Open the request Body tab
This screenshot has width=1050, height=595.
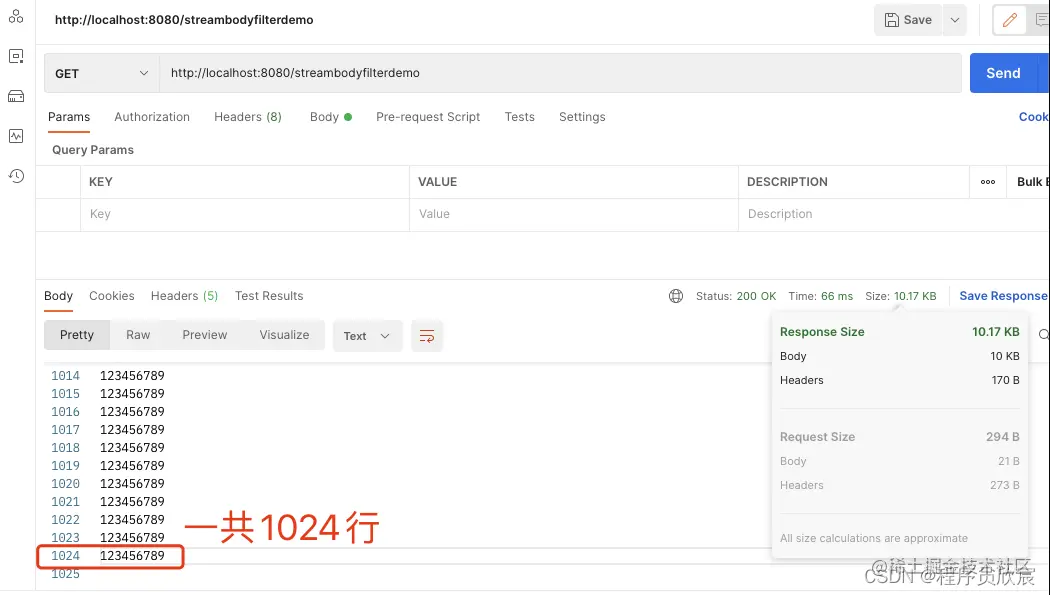[x=331, y=117]
